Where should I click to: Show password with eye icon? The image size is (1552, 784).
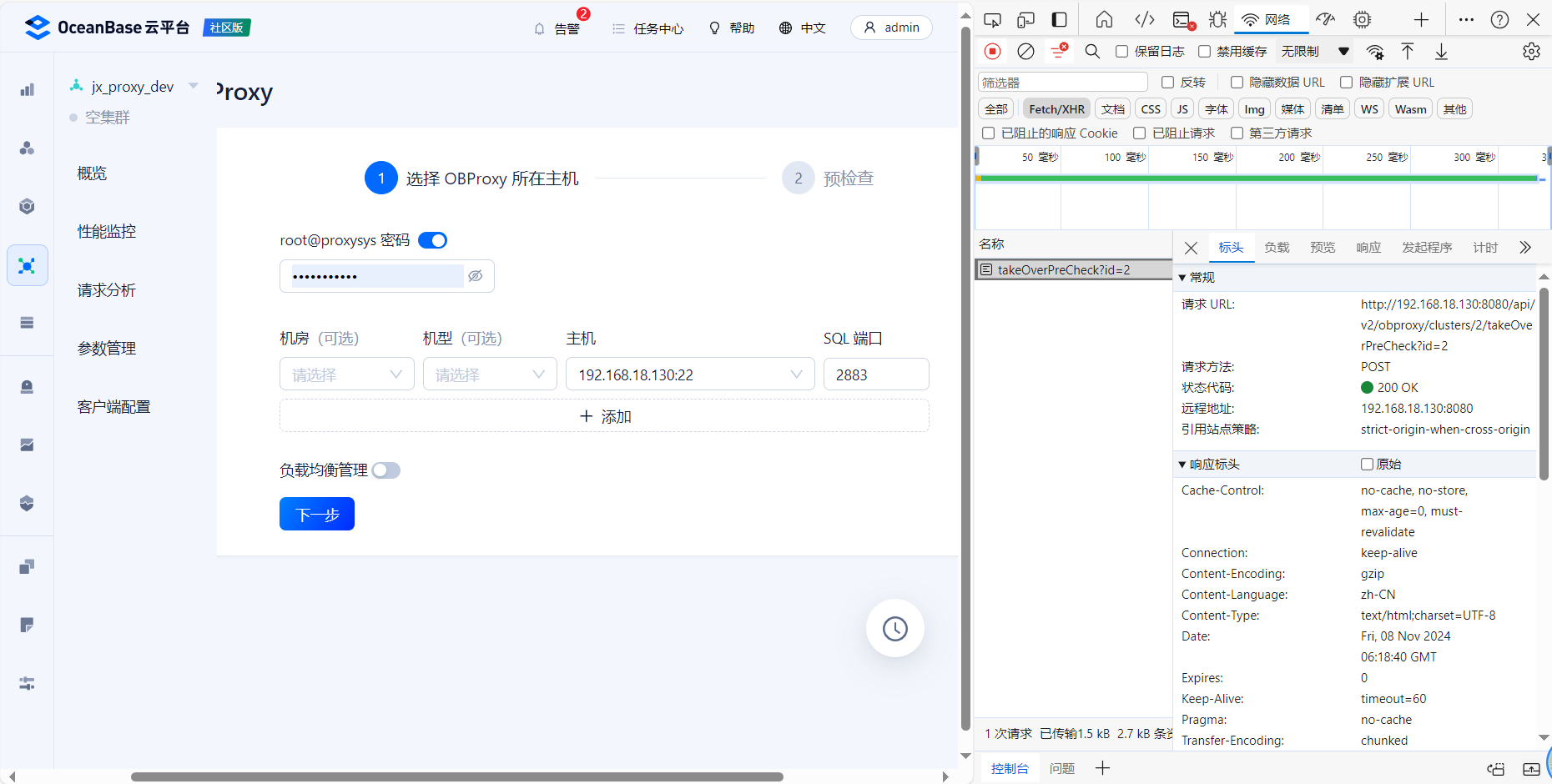pyautogui.click(x=476, y=276)
